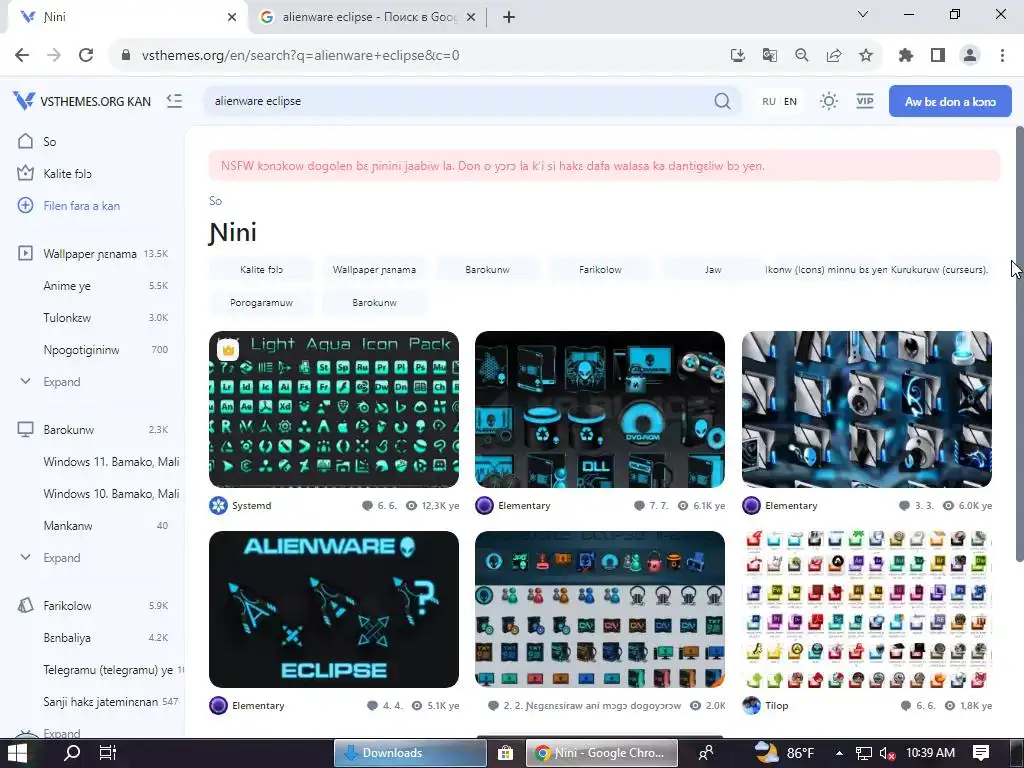The height and width of the screenshot is (768, 1024).
Task: Open the colorful icon pack thumbnail by Tilop
Action: click(867, 609)
